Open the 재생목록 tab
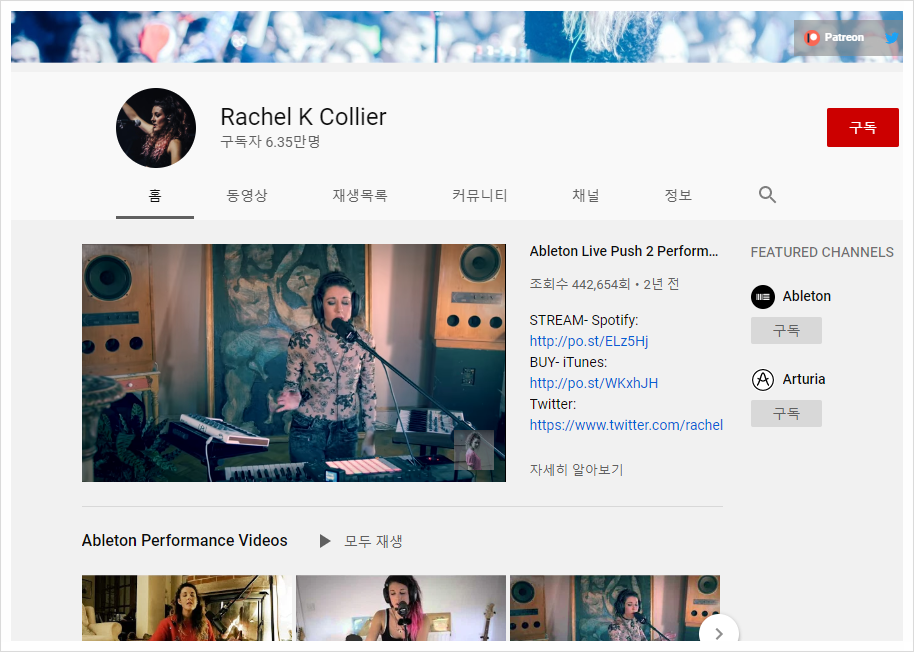 360,196
